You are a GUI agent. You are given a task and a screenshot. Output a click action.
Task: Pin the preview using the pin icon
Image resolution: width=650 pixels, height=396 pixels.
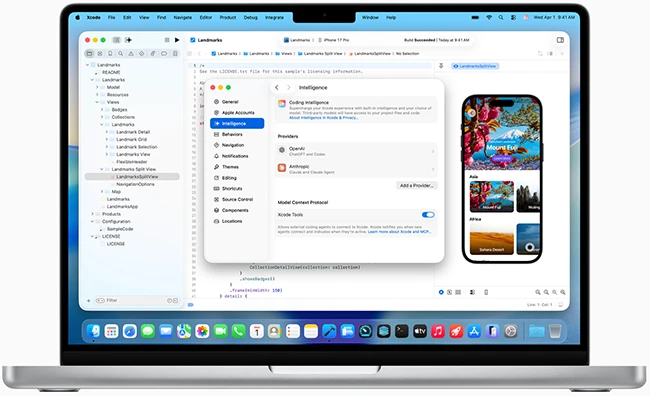coord(441,66)
